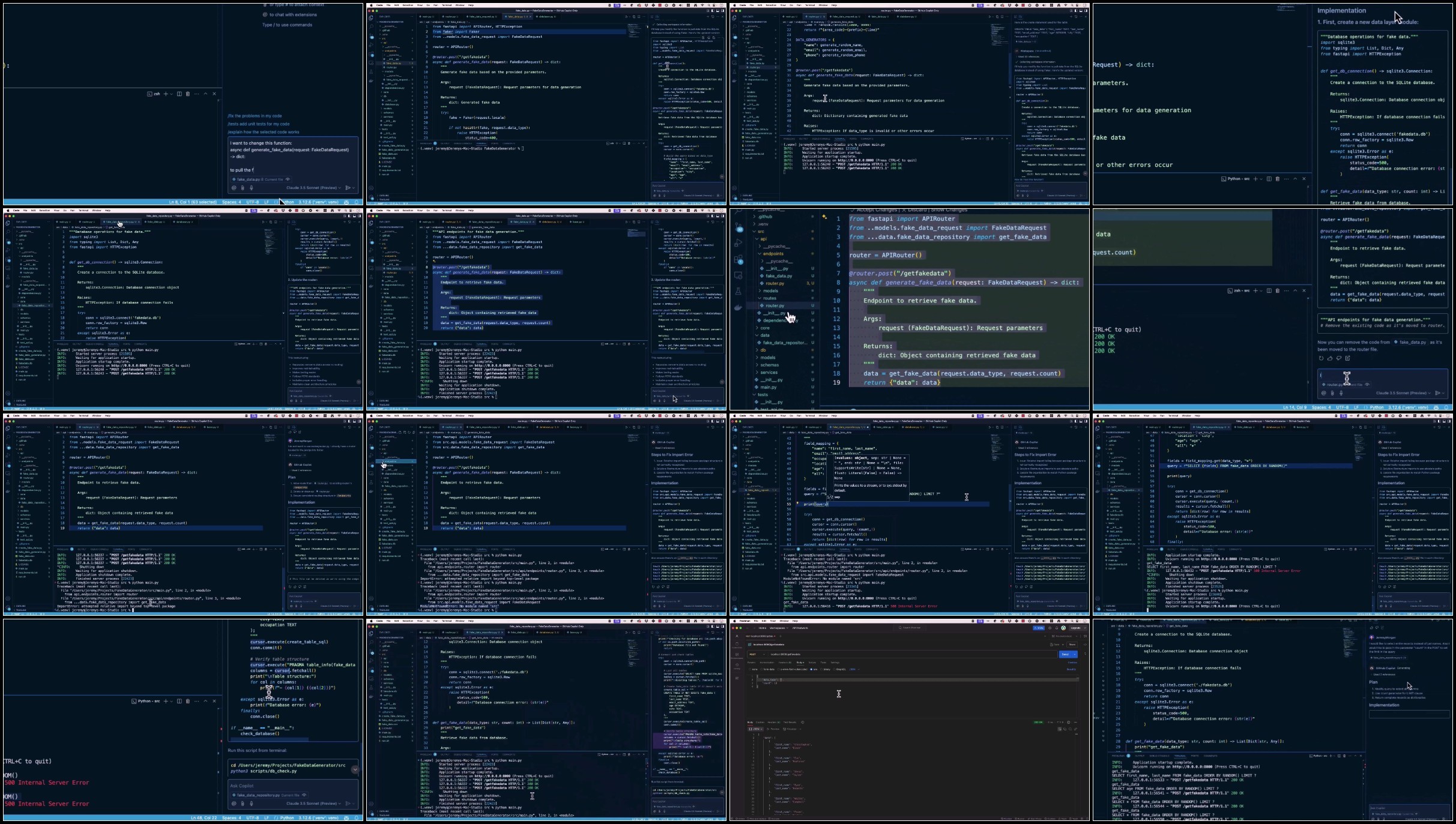Click the Copilot sparkle icon beside line 1
Image resolution: width=1456 pixels, height=824 pixels.
tap(825, 217)
